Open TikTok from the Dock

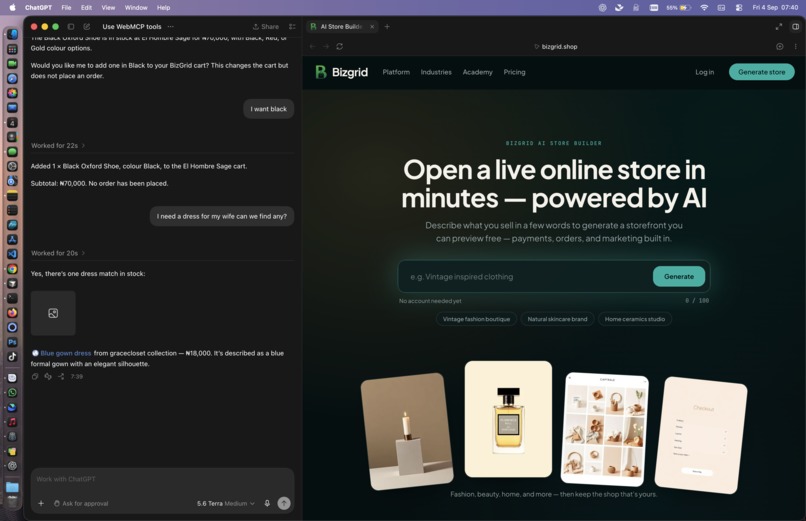coord(12,356)
